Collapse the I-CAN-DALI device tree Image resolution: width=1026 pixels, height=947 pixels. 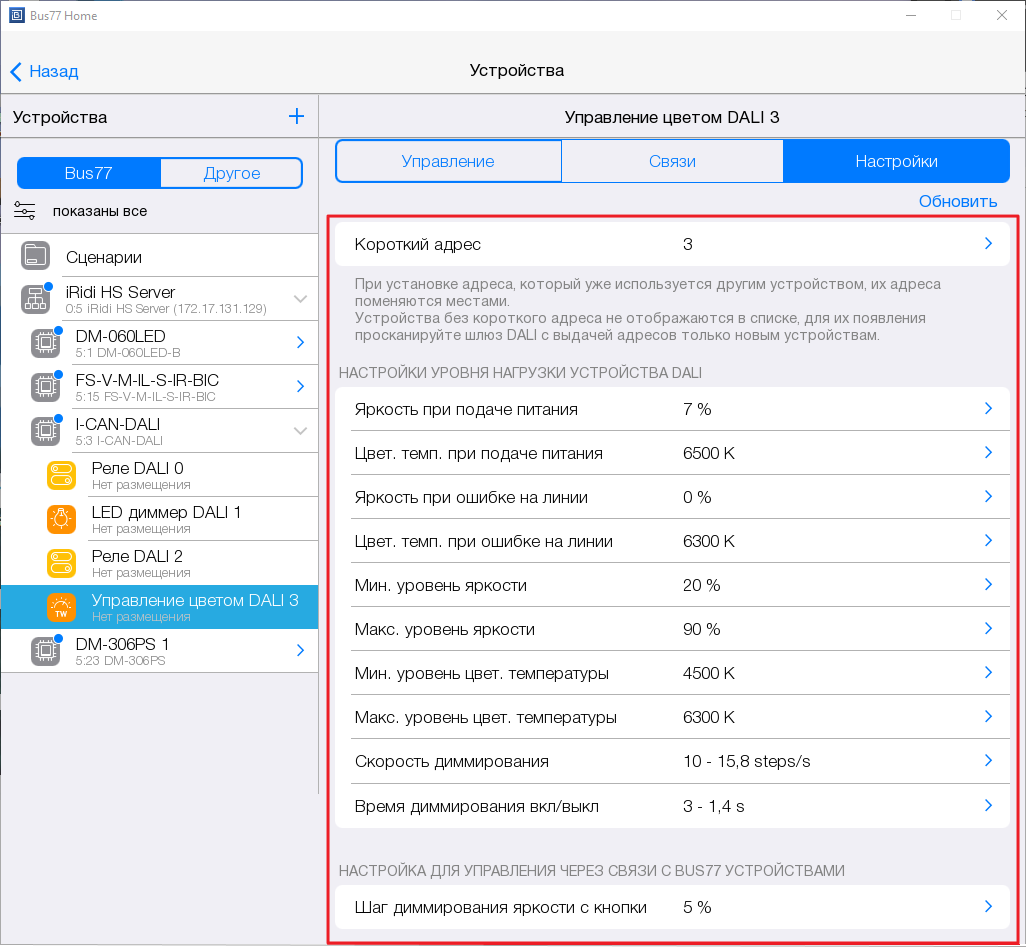[x=300, y=431]
